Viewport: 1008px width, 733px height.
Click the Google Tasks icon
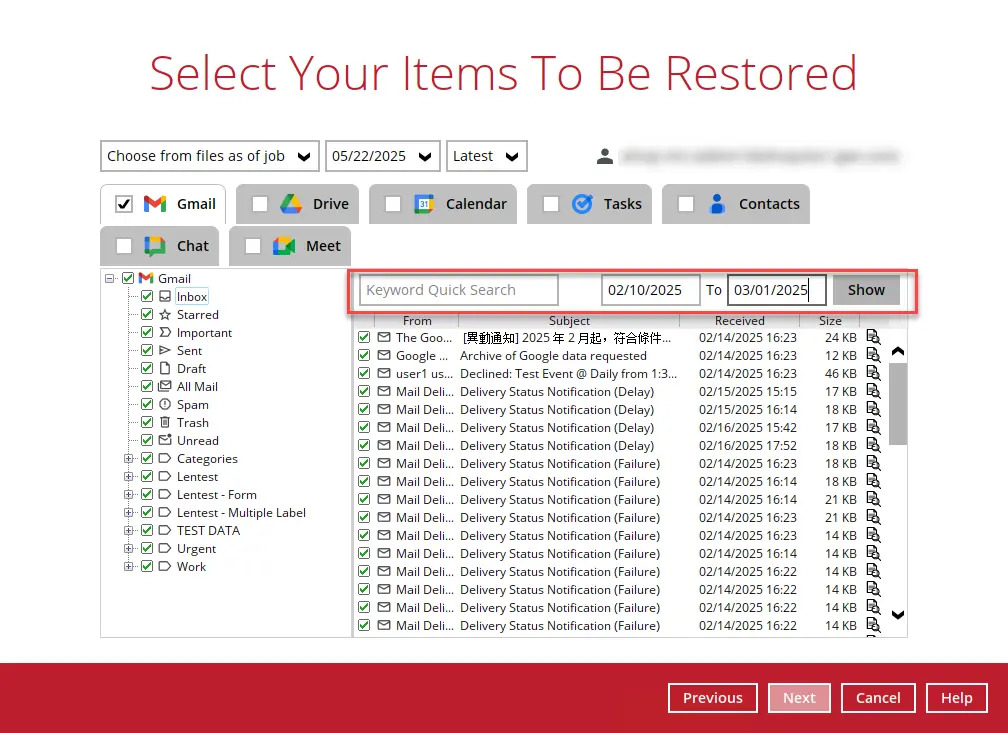[x=582, y=204]
